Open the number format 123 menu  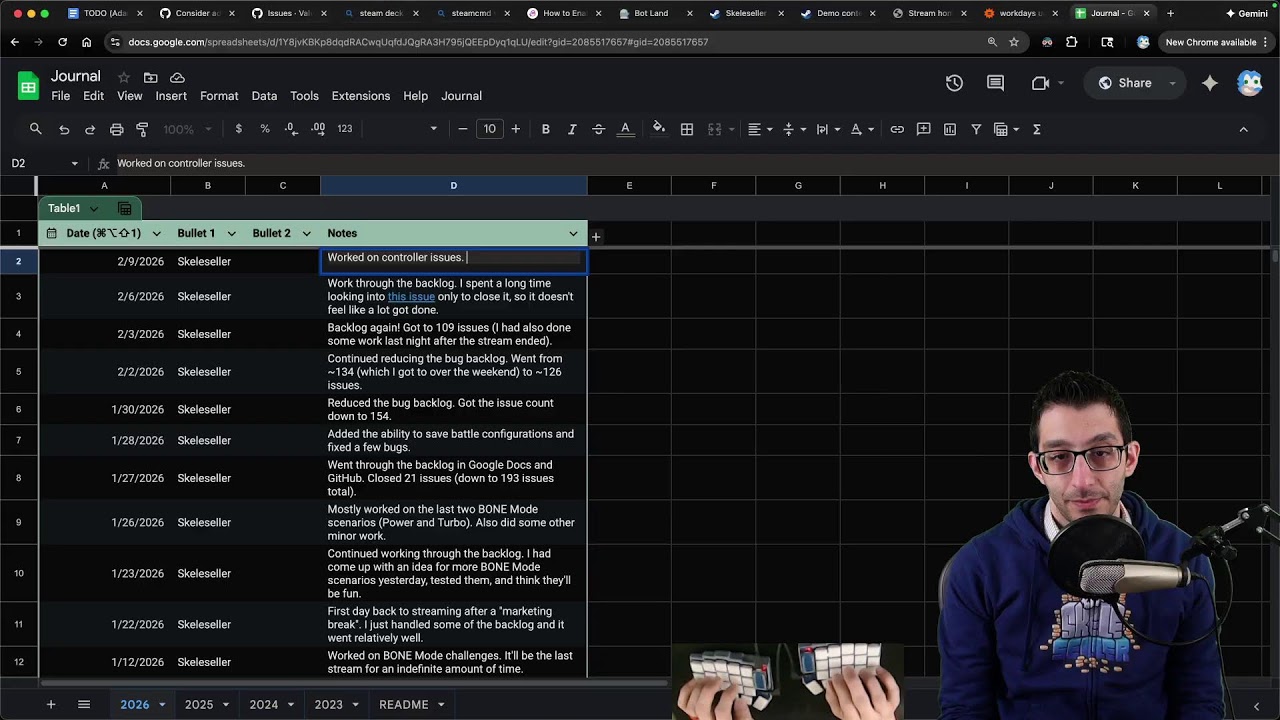coord(345,129)
